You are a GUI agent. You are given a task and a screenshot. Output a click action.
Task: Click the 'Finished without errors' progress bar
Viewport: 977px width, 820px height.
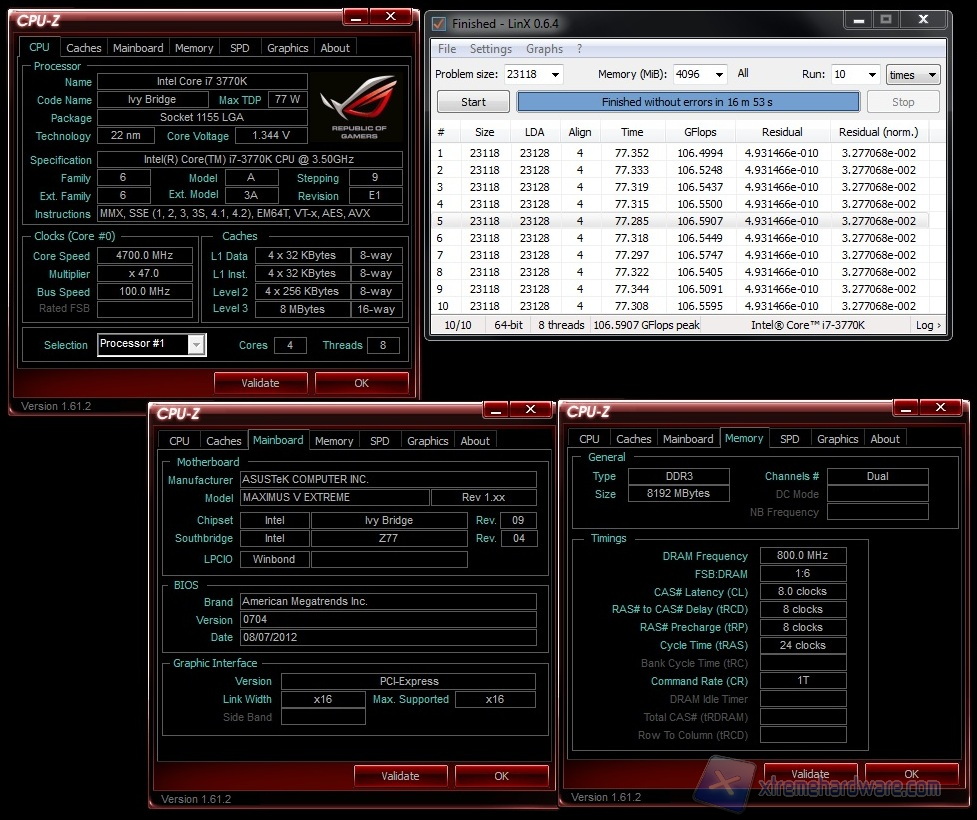tap(687, 102)
